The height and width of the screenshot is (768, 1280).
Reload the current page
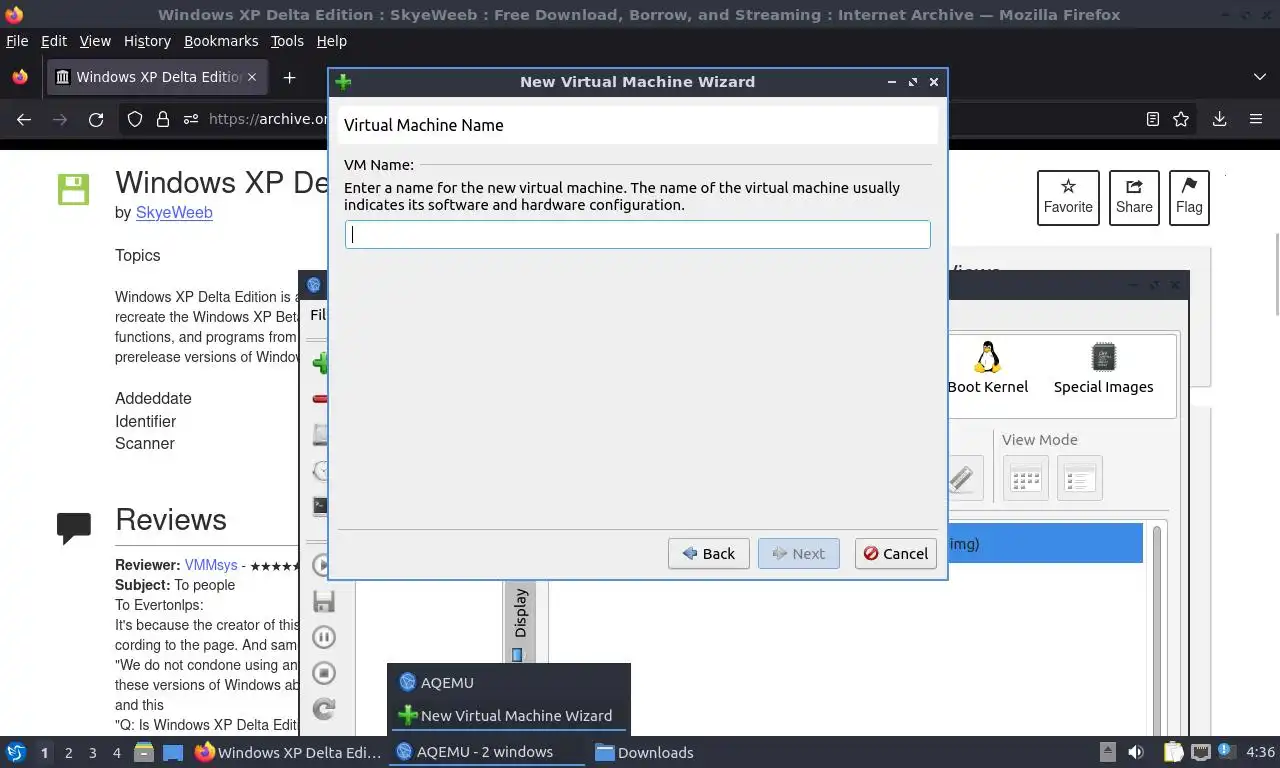pos(96,119)
